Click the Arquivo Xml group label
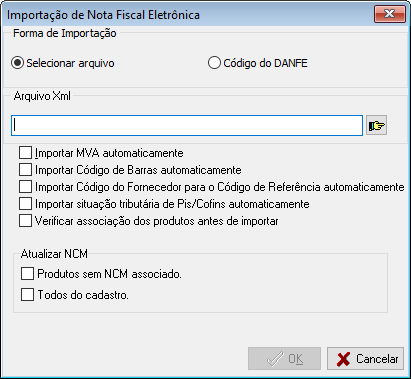Screen dimensions: 411x379 pos(42,96)
